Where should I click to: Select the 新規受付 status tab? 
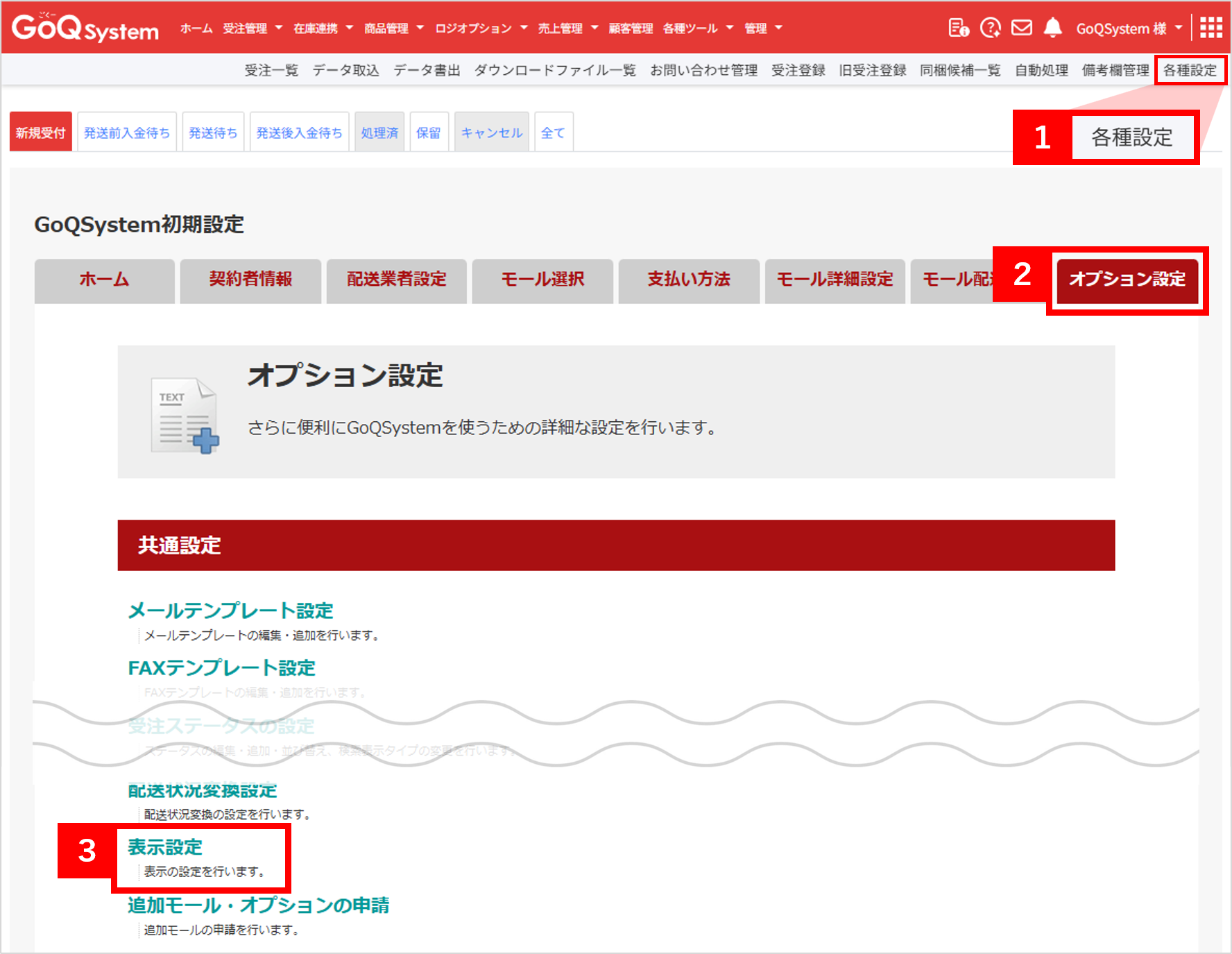pyautogui.click(x=40, y=133)
